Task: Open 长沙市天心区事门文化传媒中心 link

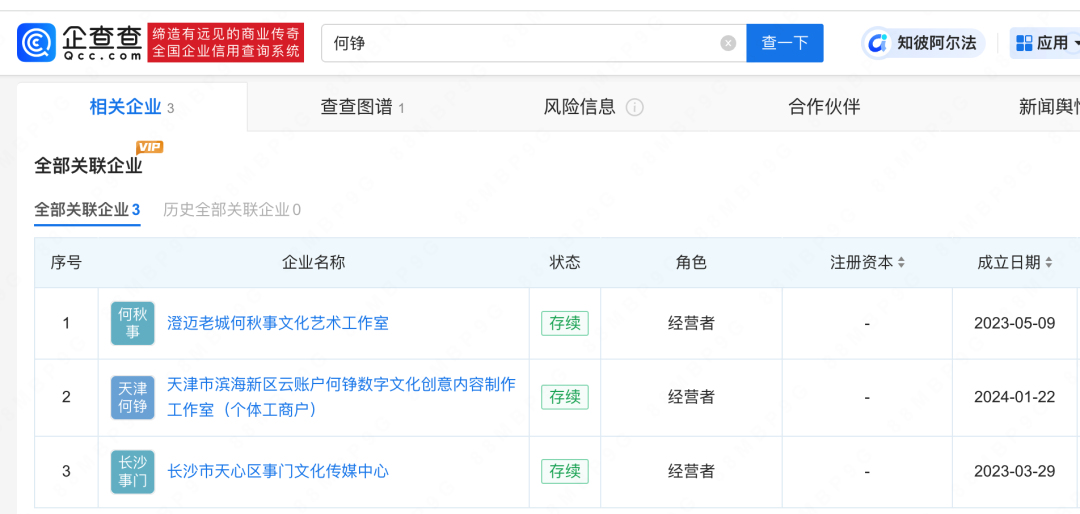Action: pyautogui.click(x=277, y=471)
